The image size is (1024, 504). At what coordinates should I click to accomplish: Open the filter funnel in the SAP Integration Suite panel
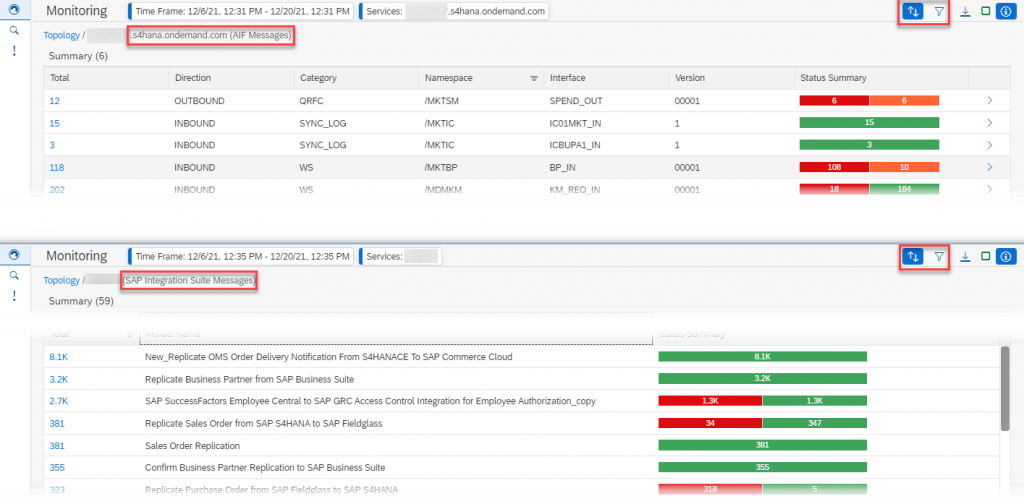pyautogui.click(x=938, y=257)
